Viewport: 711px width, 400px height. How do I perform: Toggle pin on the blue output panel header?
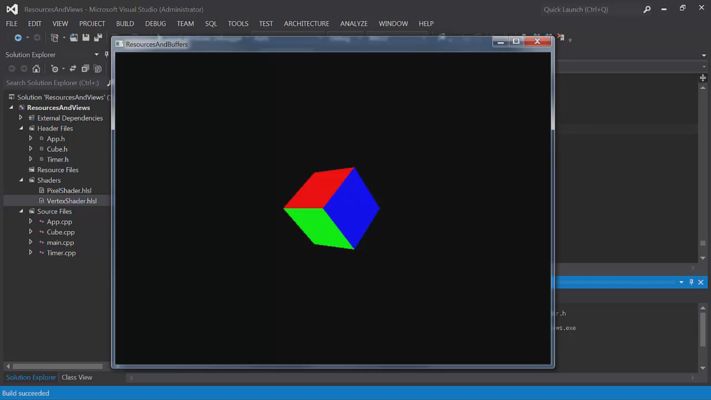click(x=691, y=282)
